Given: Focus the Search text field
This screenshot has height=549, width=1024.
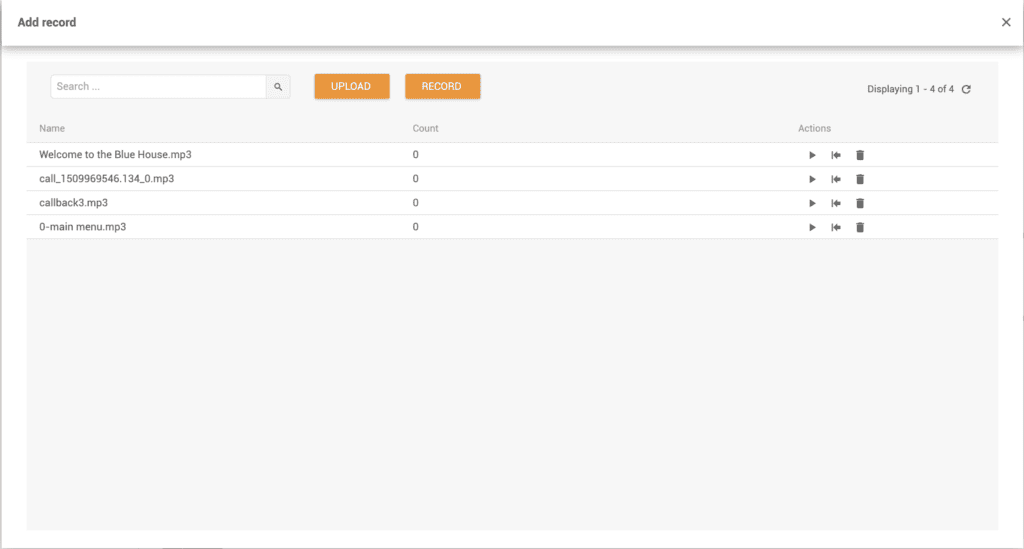Looking at the screenshot, I should [x=158, y=87].
